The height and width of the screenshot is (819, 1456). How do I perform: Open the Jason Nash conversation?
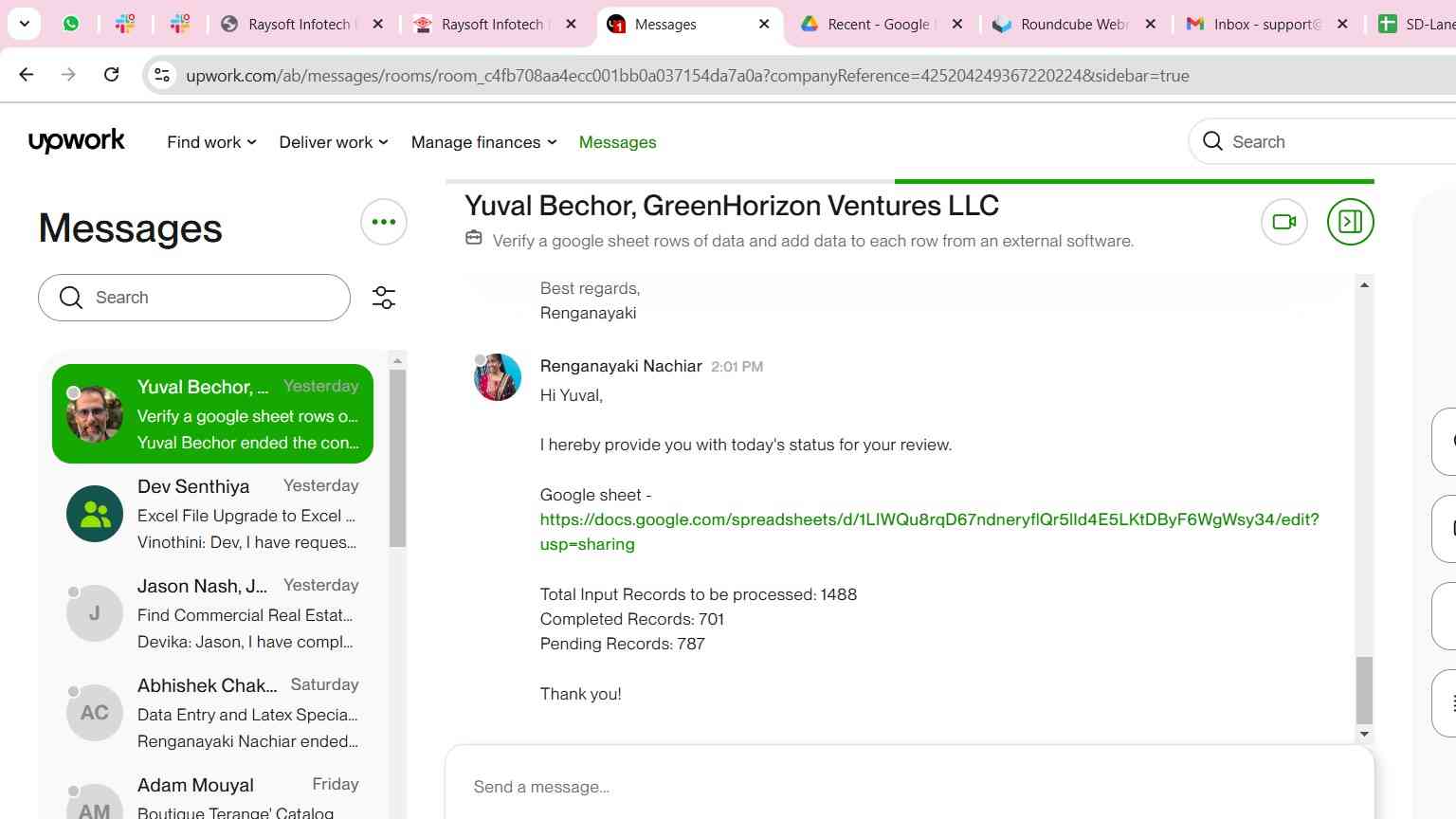[x=212, y=613]
